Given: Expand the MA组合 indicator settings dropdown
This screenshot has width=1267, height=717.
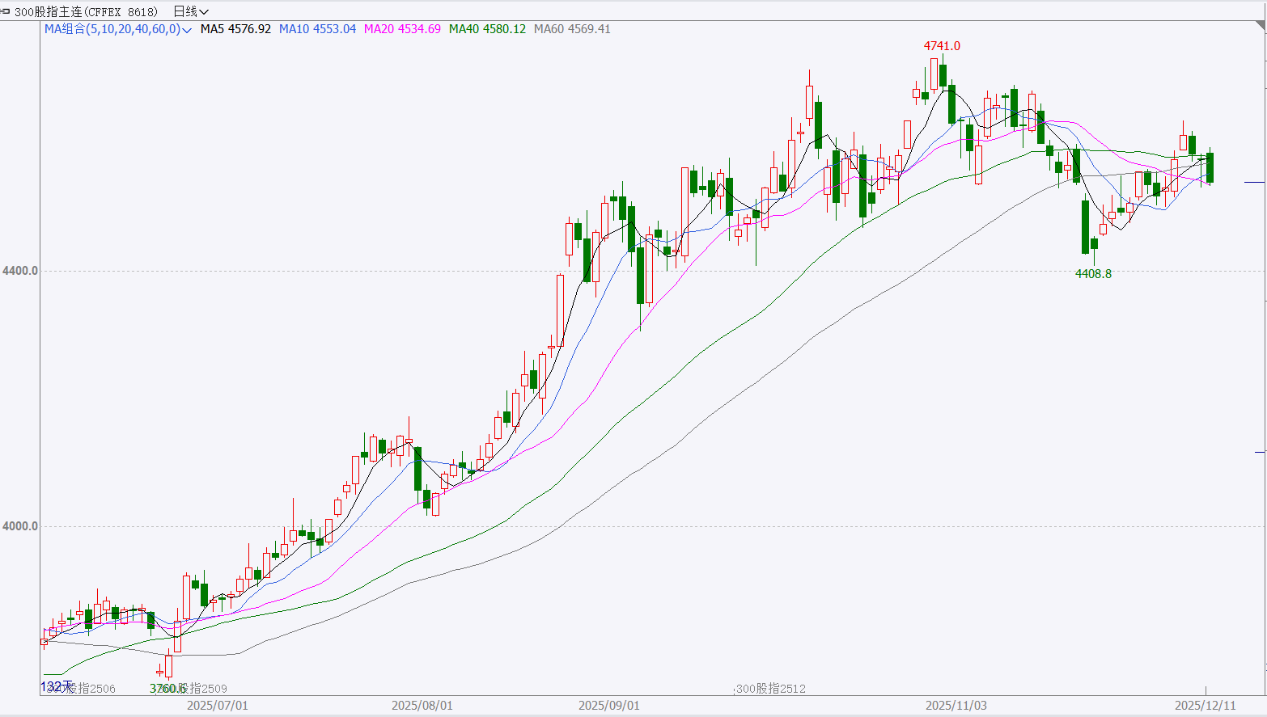Looking at the screenshot, I should coord(186,30).
